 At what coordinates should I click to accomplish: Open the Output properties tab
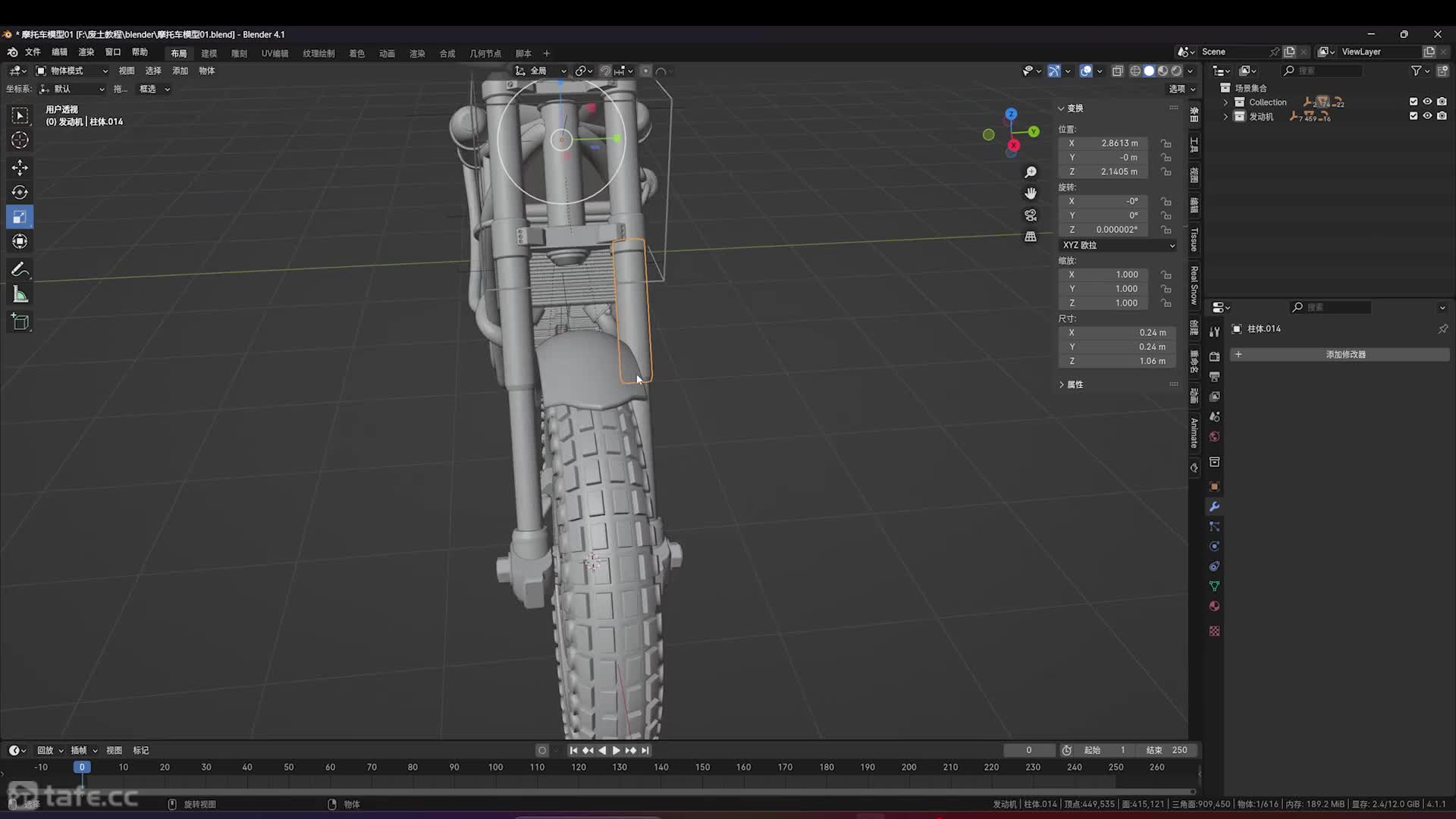(x=1214, y=377)
